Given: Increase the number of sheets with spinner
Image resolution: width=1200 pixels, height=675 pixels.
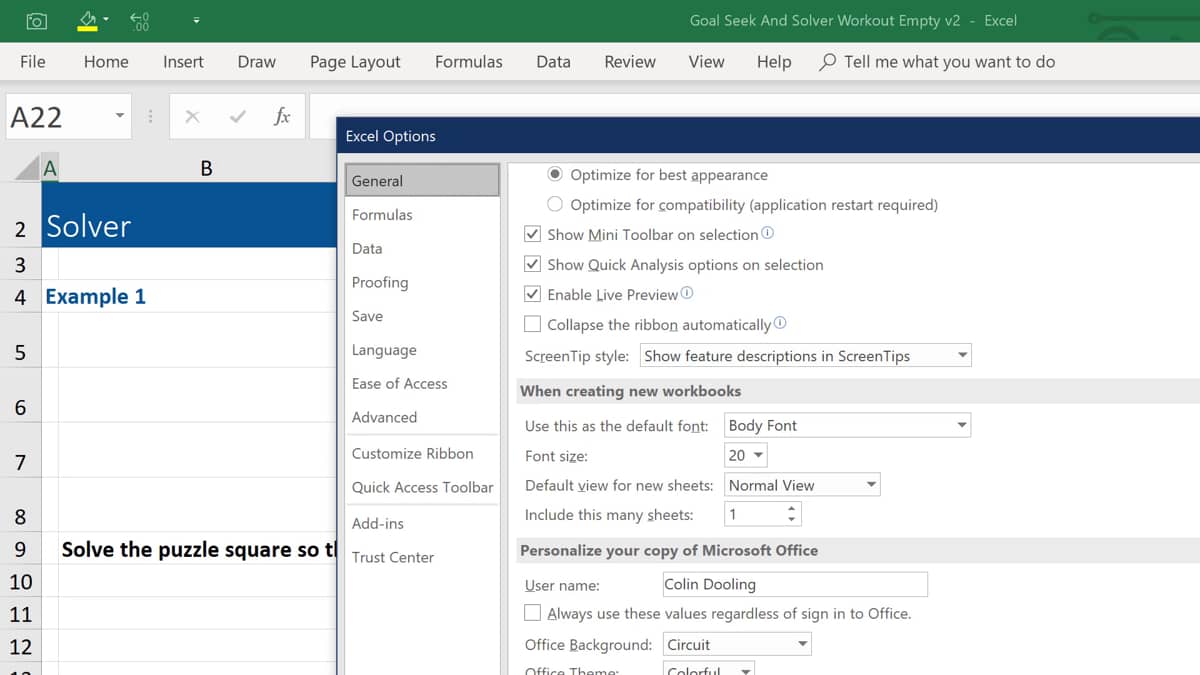Looking at the screenshot, I should pyautogui.click(x=792, y=509).
